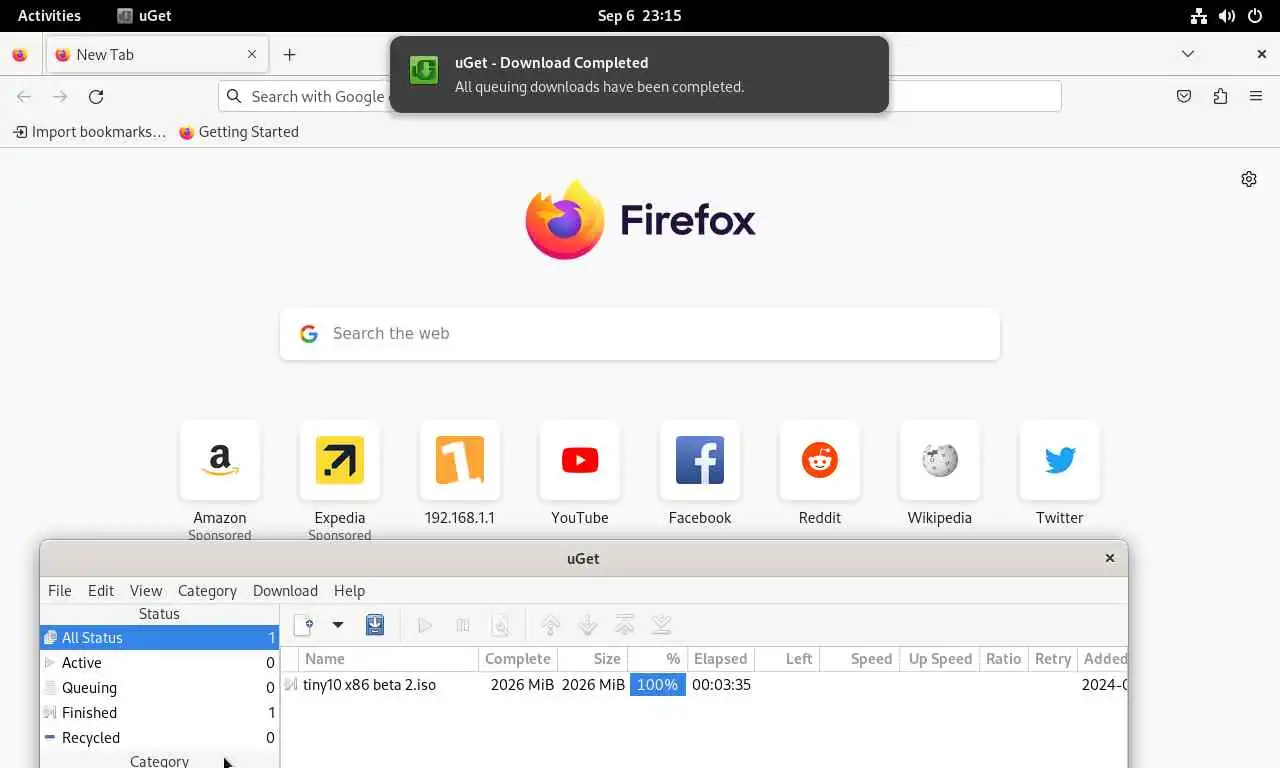Open the Facebook shortcut tile

click(700, 460)
